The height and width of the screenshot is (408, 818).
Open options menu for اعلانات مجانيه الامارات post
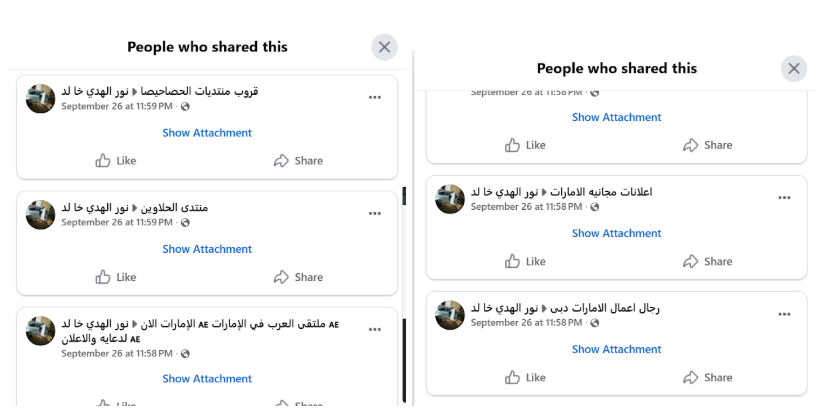tap(784, 198)
